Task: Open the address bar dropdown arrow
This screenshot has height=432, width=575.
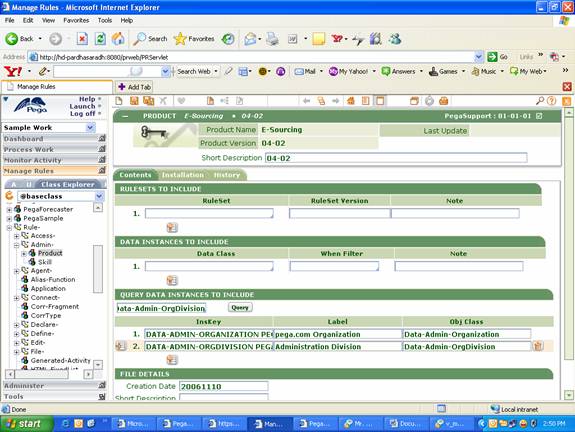Action: click(x=478, y=57)
